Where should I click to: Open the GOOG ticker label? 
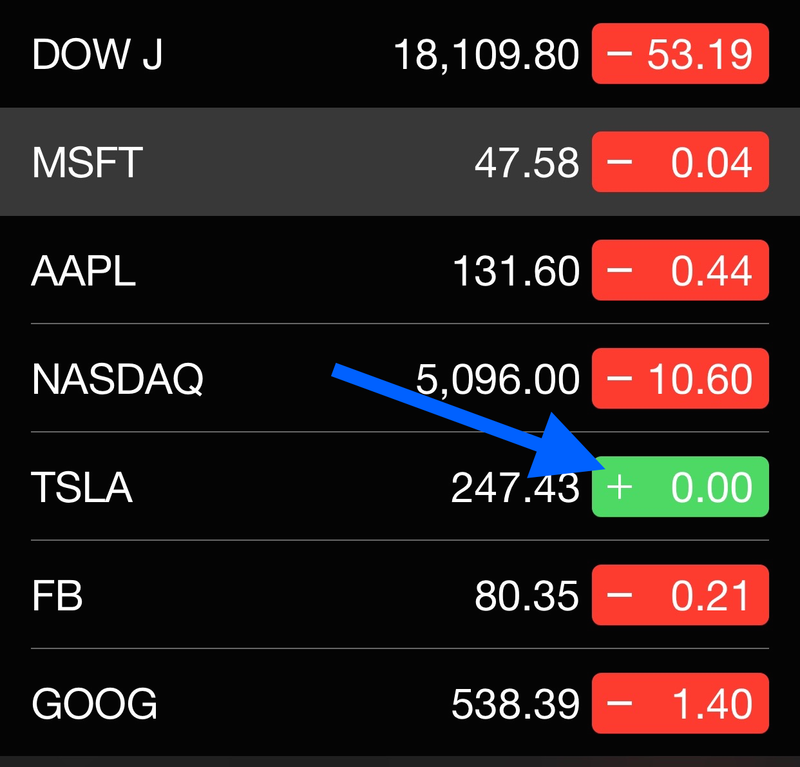(94, 704)
